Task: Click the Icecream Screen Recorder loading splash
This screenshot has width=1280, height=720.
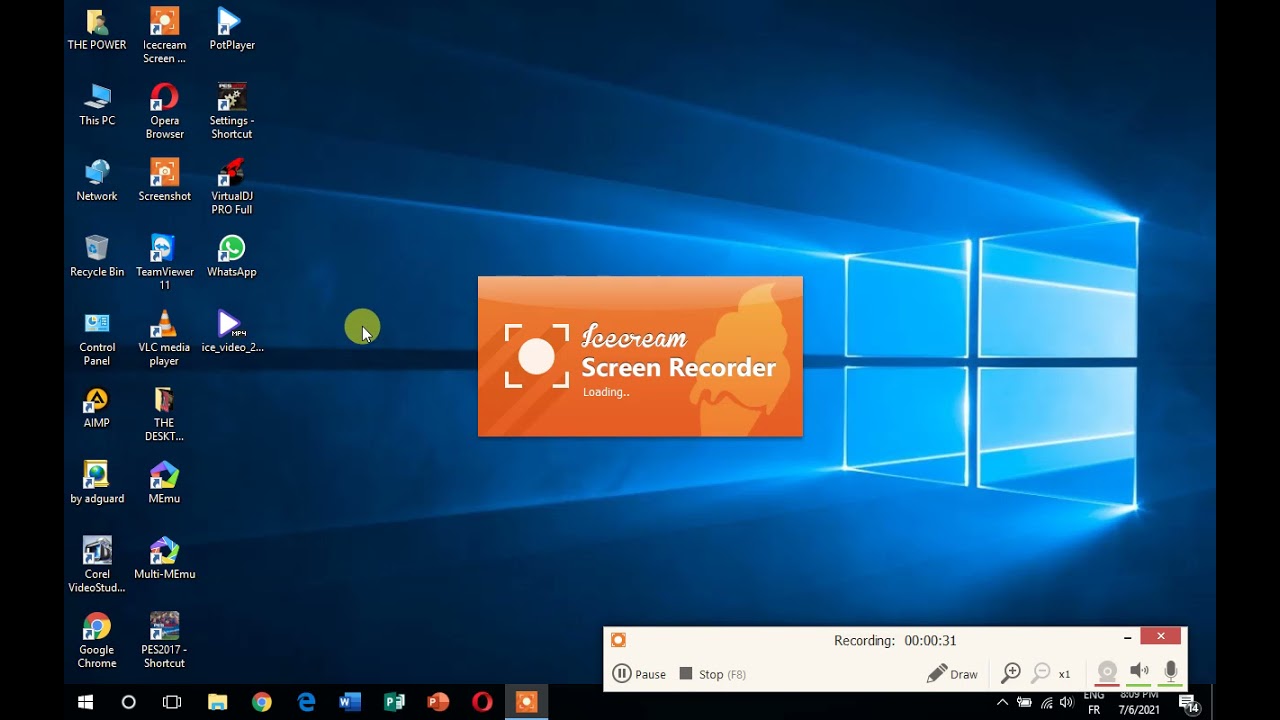Action: point(640,356)
